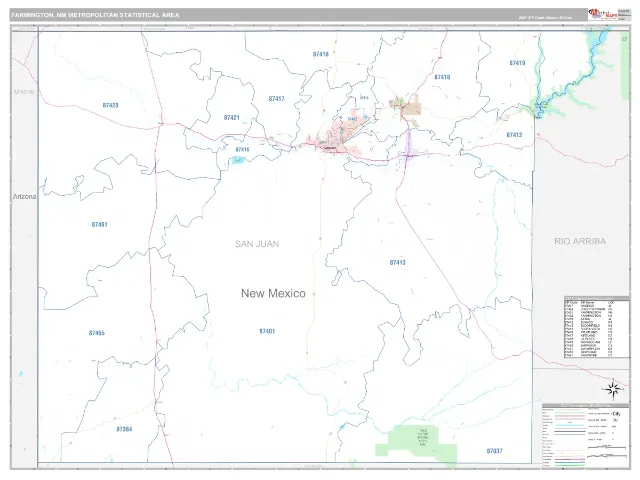
Task: Select ZIP code label 87416
Action: [242, 149]
